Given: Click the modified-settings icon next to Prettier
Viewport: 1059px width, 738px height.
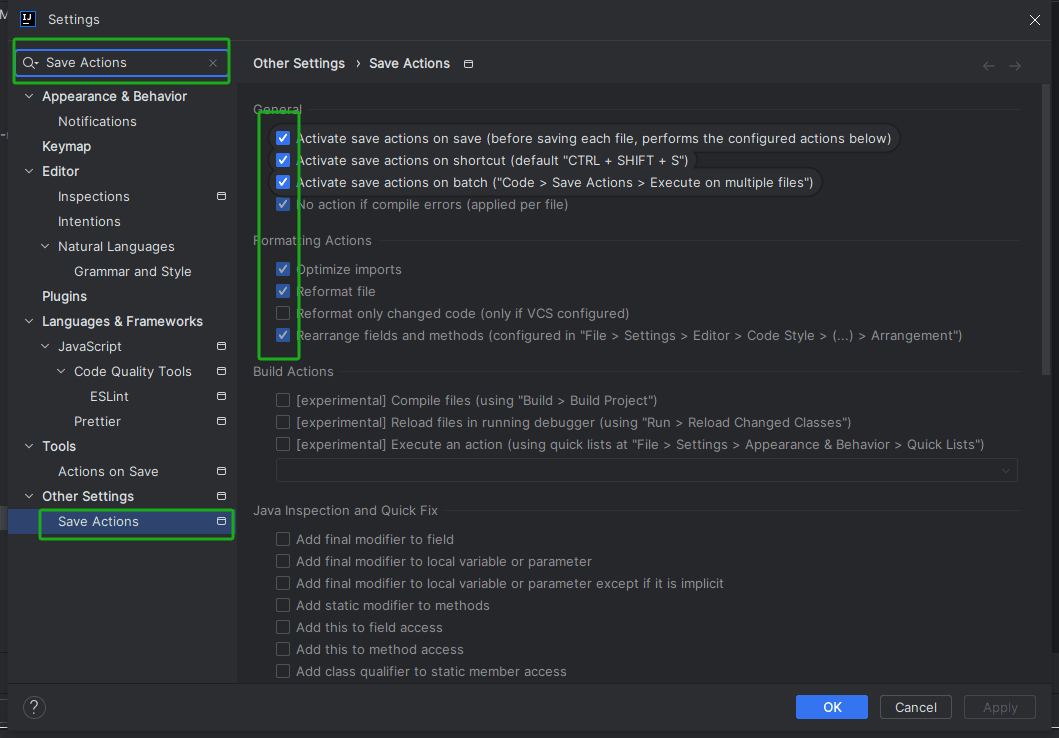Looking at the screenshot, I should coord(221,421).
